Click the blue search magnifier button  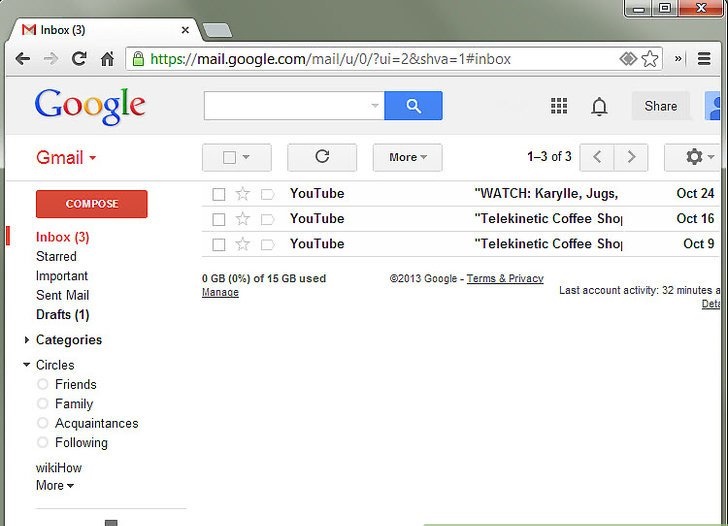pos(413,106)
